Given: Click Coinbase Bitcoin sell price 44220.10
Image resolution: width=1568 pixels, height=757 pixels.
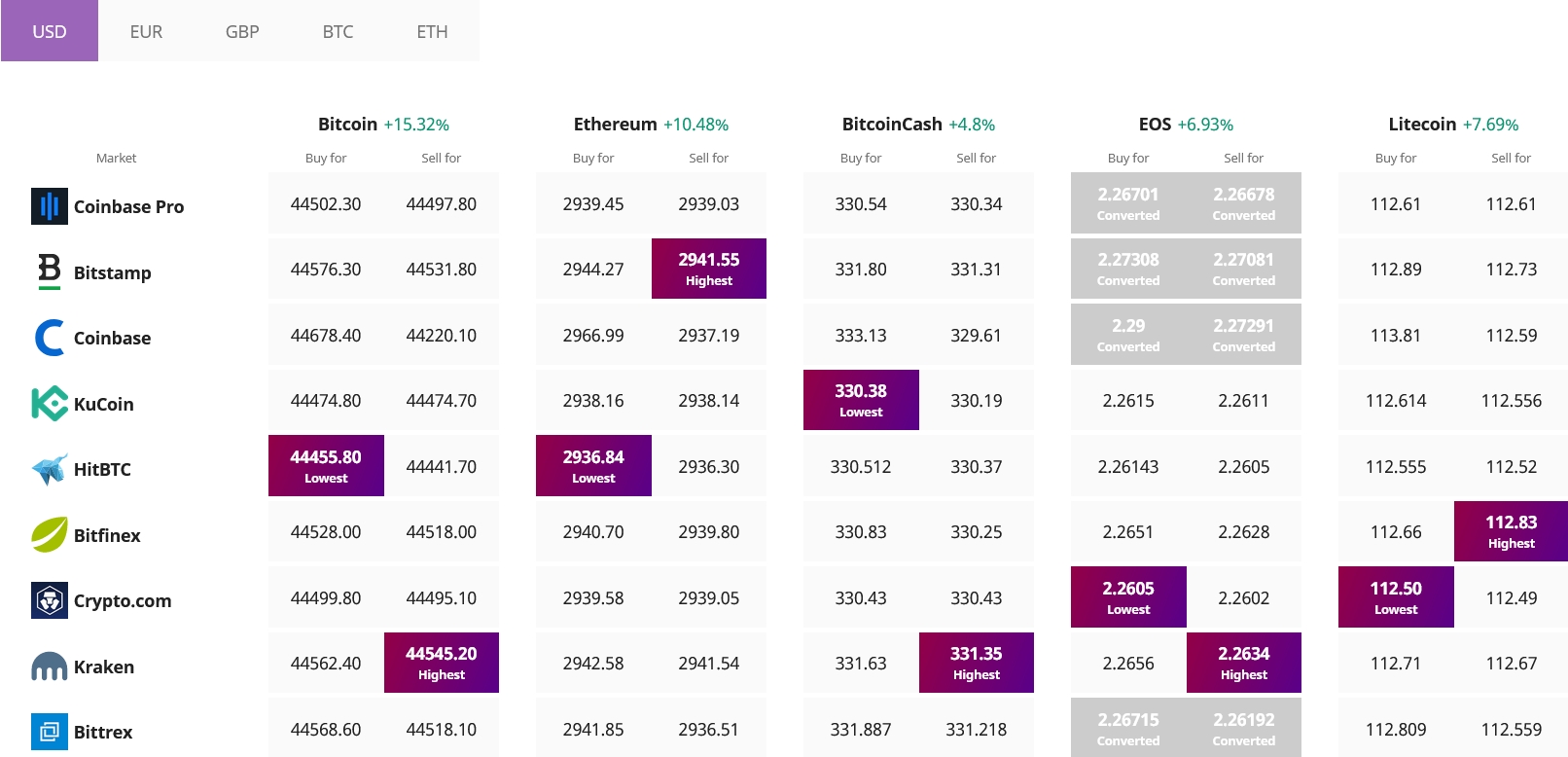Looking at the screenshot, I should pos(442,336).
